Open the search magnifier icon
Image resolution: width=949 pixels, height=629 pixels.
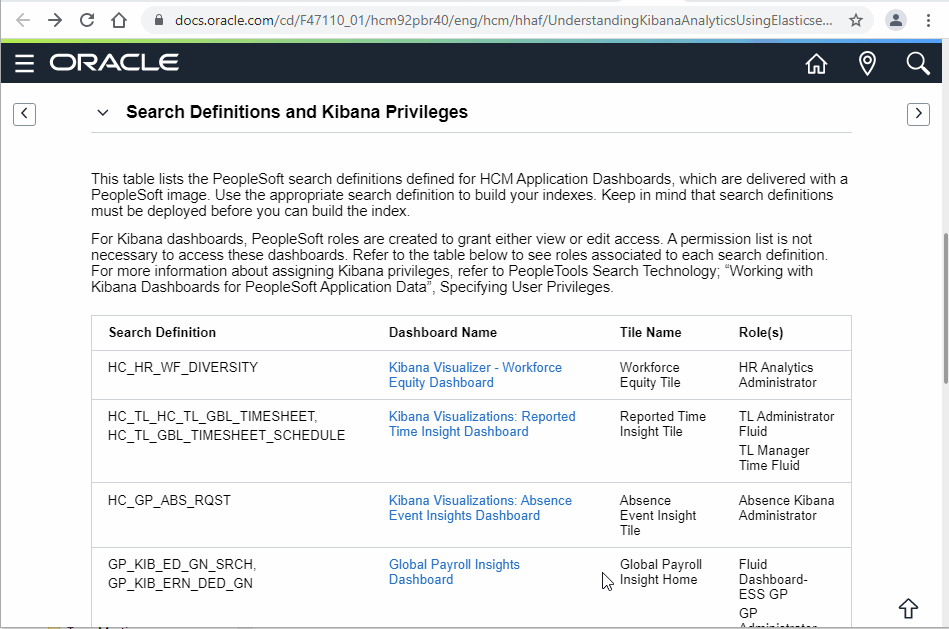tap(918, 64)
